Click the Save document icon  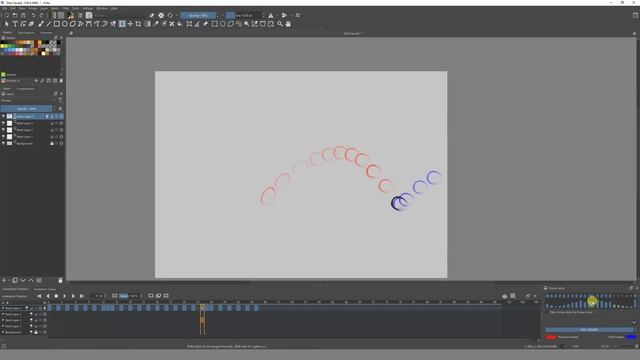click(x=23, y=16)
